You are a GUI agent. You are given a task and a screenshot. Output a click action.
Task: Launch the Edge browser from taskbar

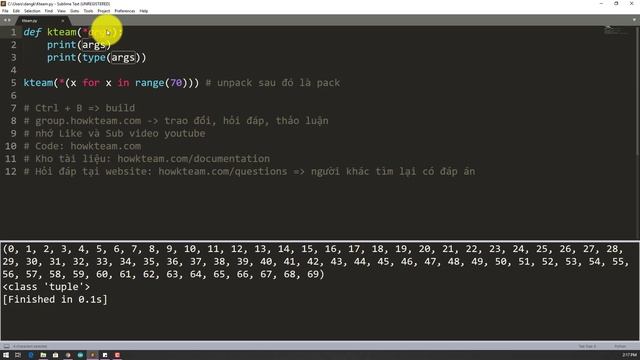pos(31,355)
